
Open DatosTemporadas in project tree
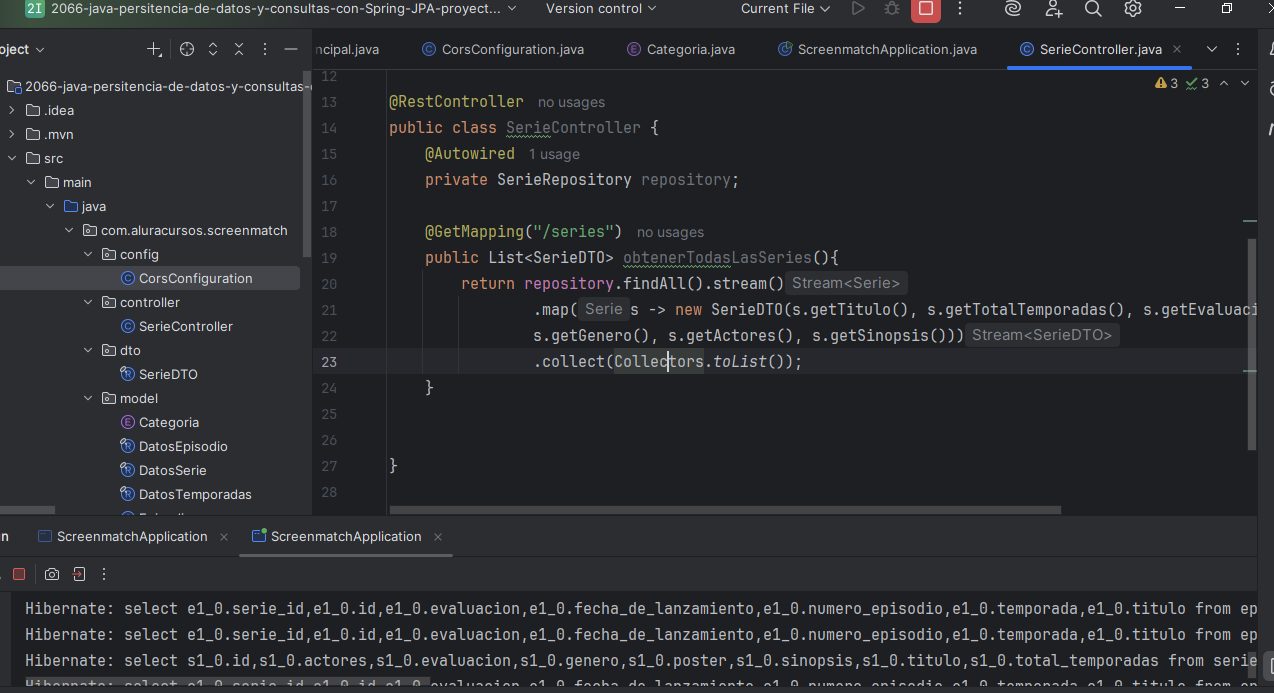(185, 494)
